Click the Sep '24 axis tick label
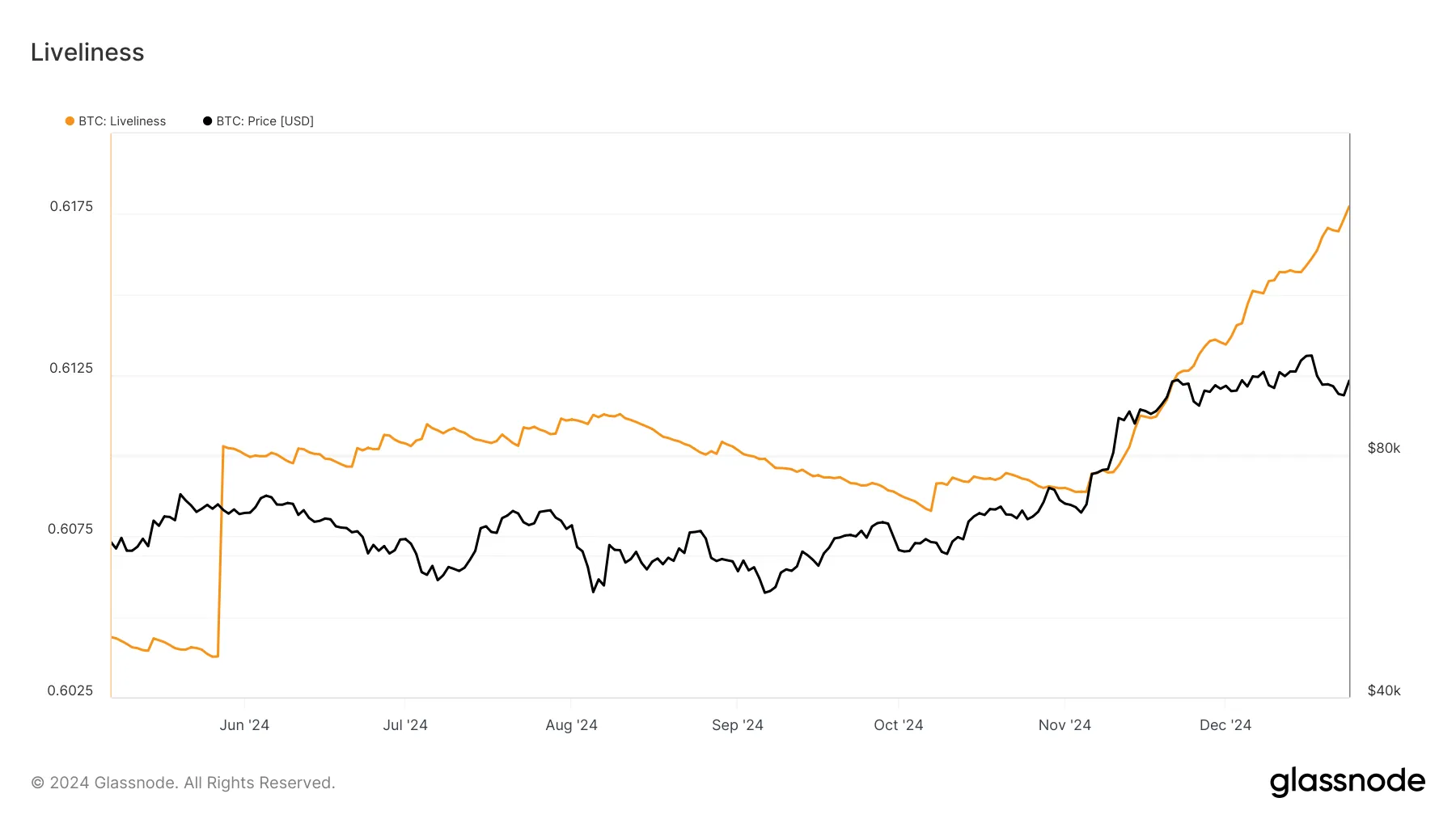Screen dimensions: 1456x819 pyautogui.click(x=737, y=725)
